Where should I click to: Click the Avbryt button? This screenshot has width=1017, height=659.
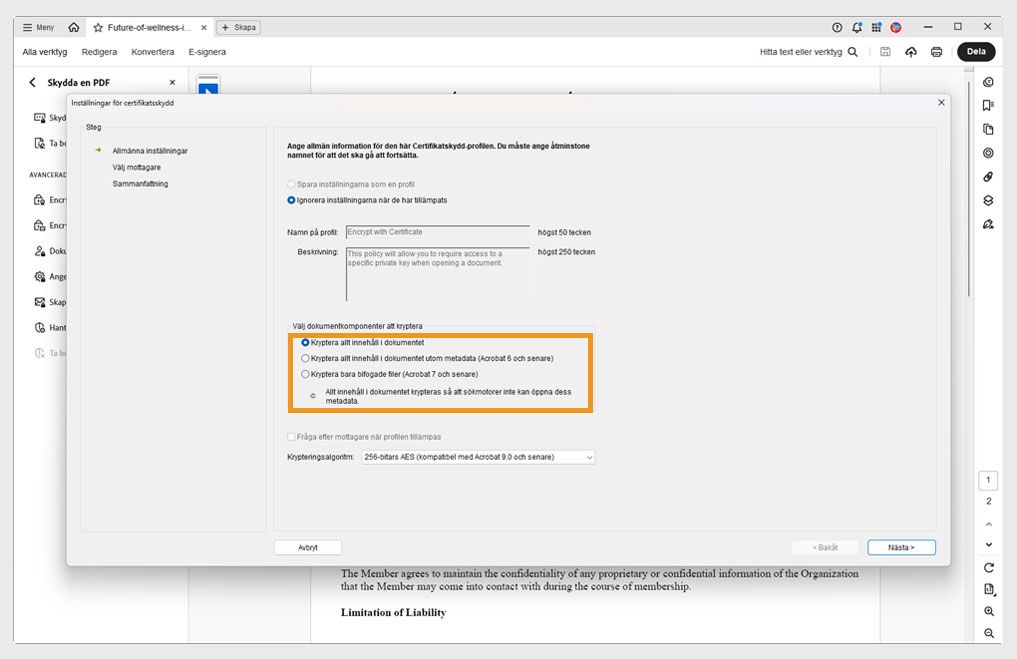308,547
